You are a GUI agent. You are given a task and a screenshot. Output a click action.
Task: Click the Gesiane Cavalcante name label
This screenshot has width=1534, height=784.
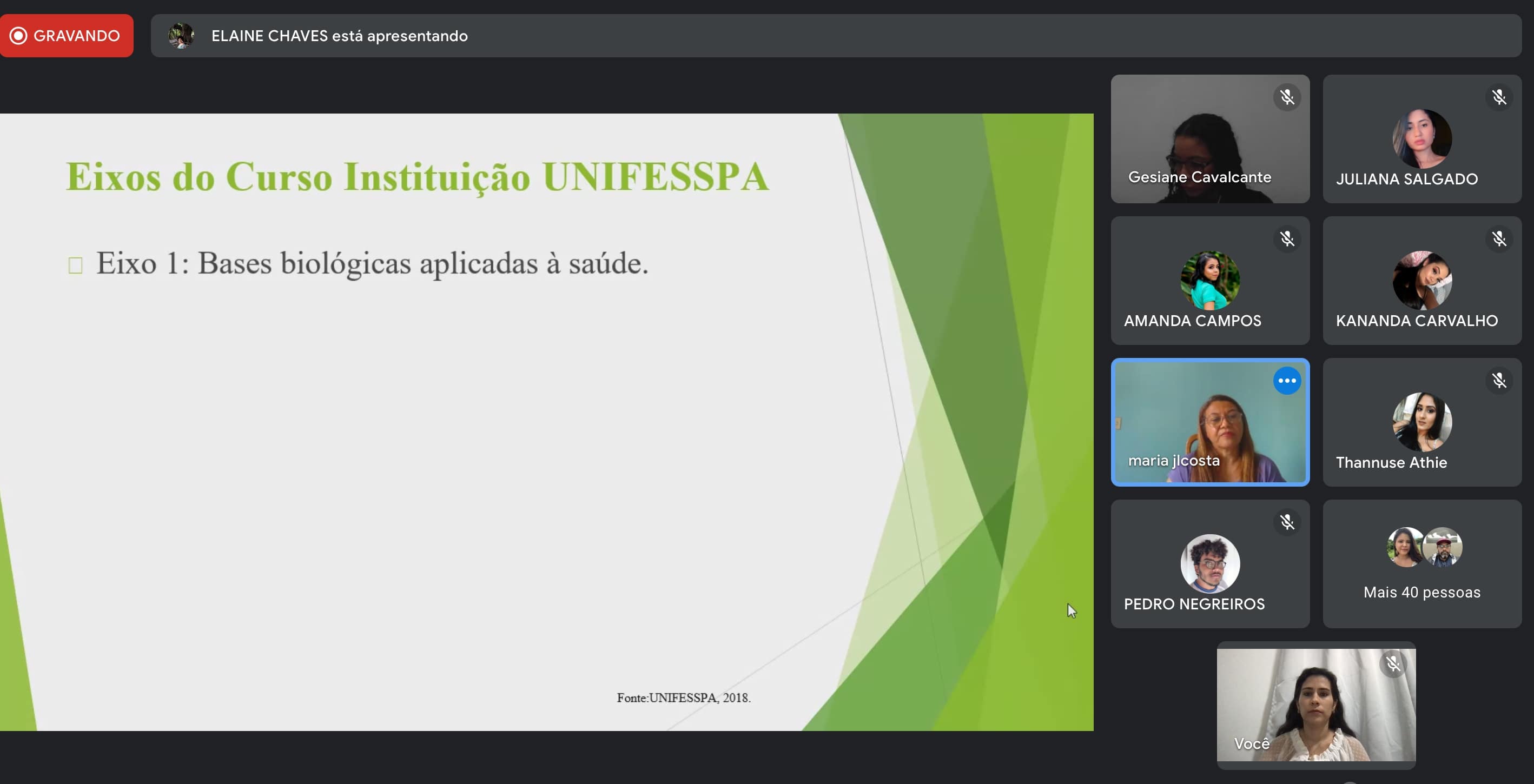1199,177
